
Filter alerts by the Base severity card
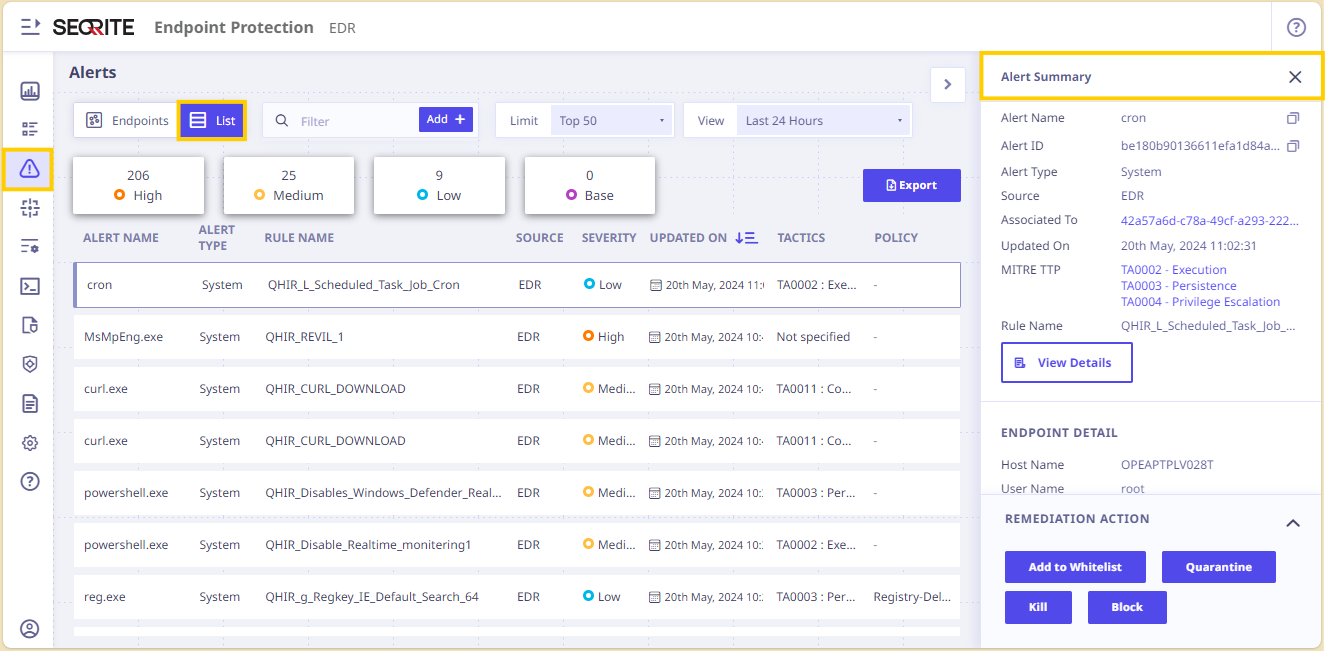590,185
